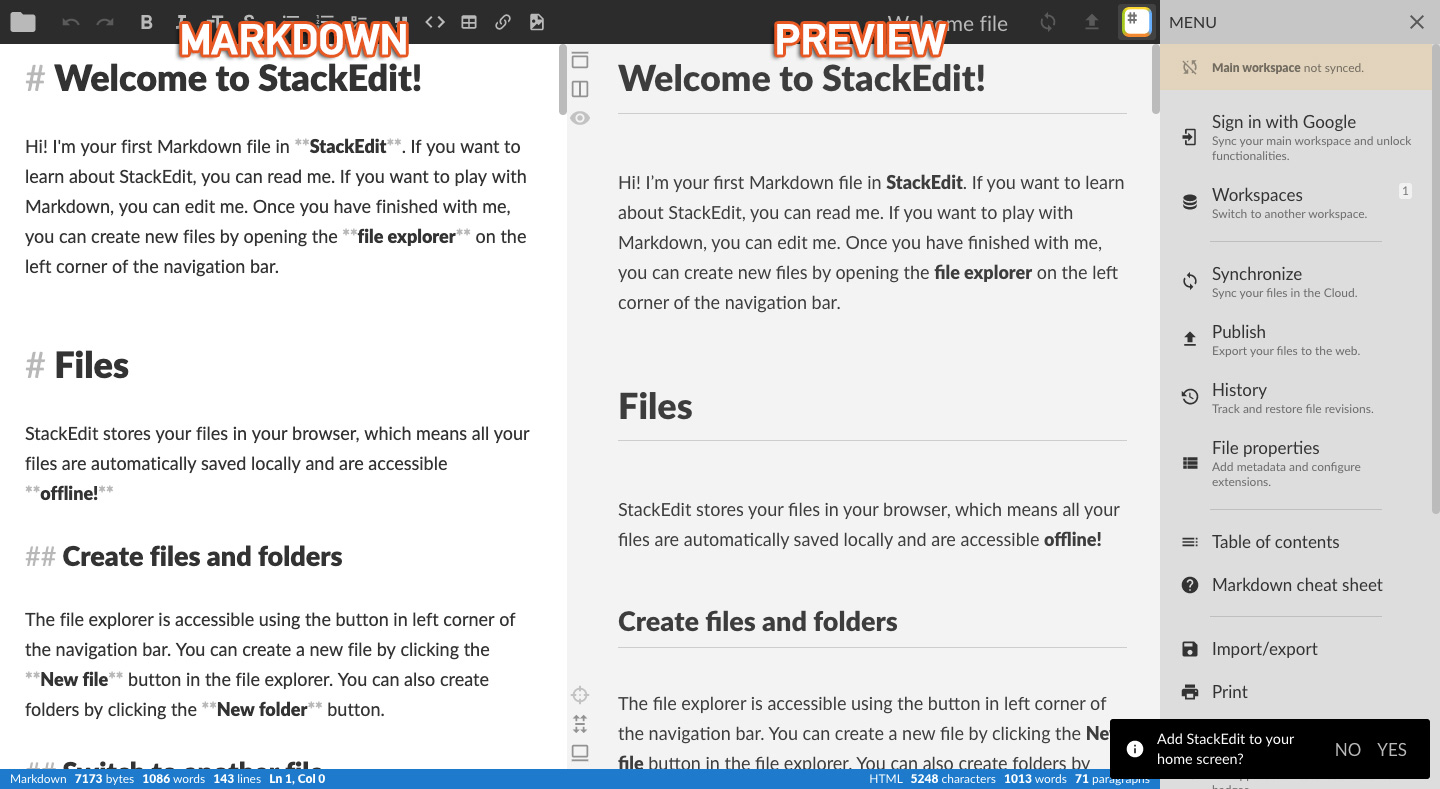Click the publish upload icon in navigation bar
1440x789 pixels.
(x=1092, y=22)
